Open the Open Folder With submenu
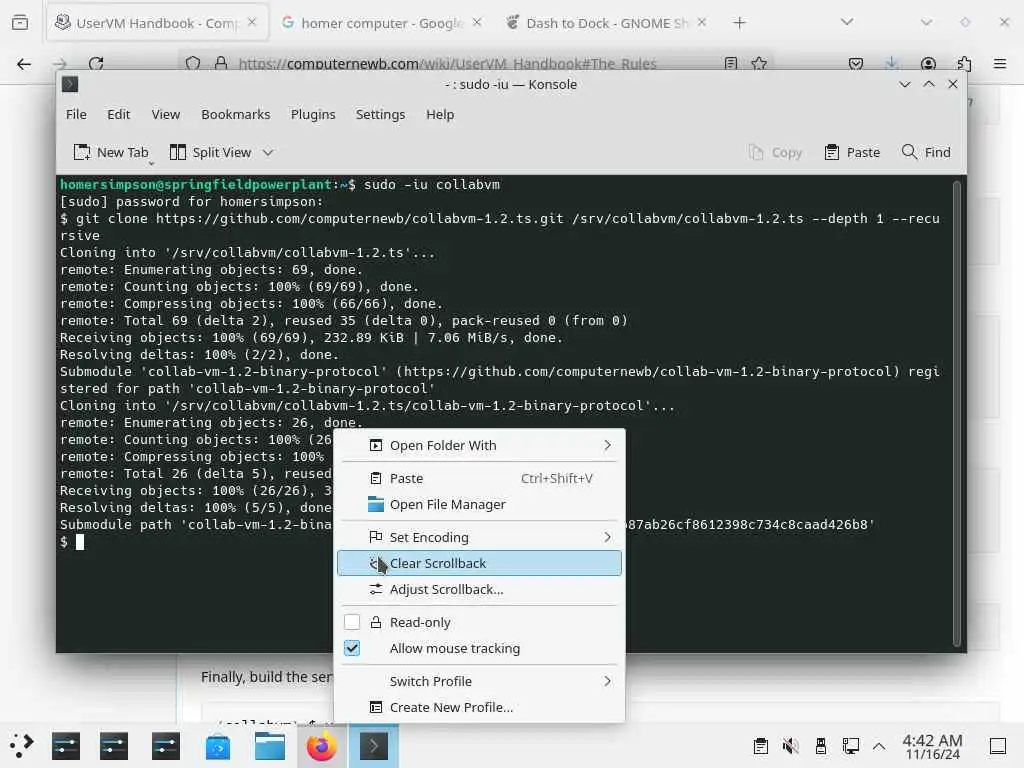The width and height of the screenshot is (1024, 768). tap(479, 445)
